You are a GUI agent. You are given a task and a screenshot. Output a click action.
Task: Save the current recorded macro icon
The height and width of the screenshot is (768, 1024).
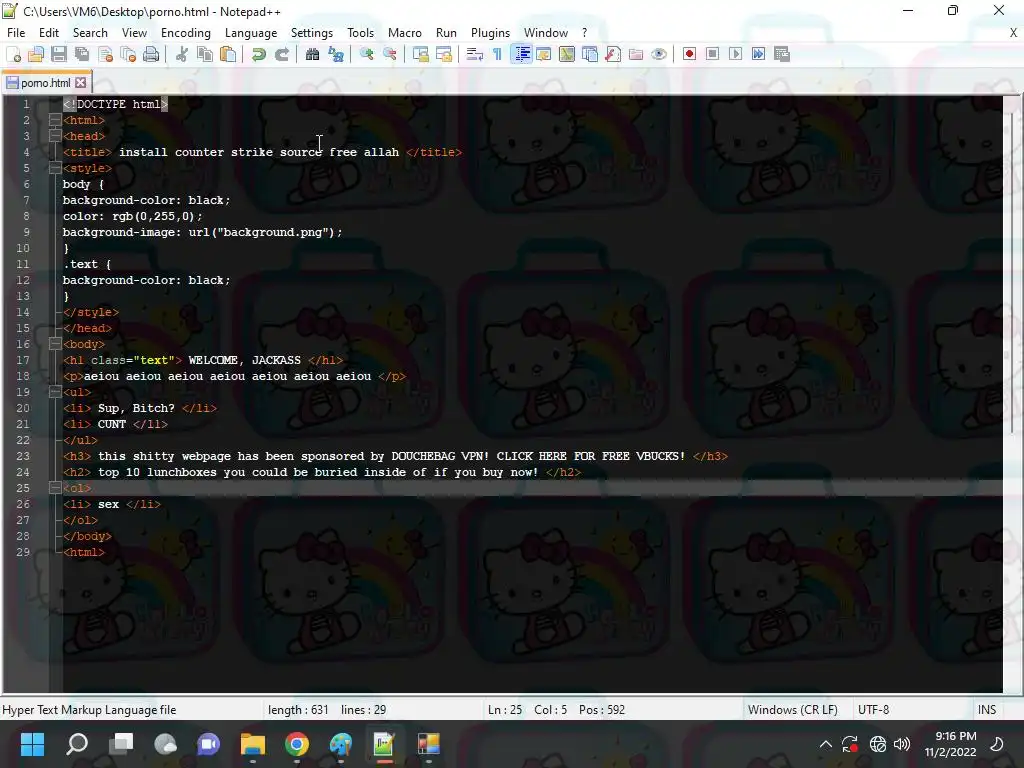pyautogui.click(x=782, y=54)
